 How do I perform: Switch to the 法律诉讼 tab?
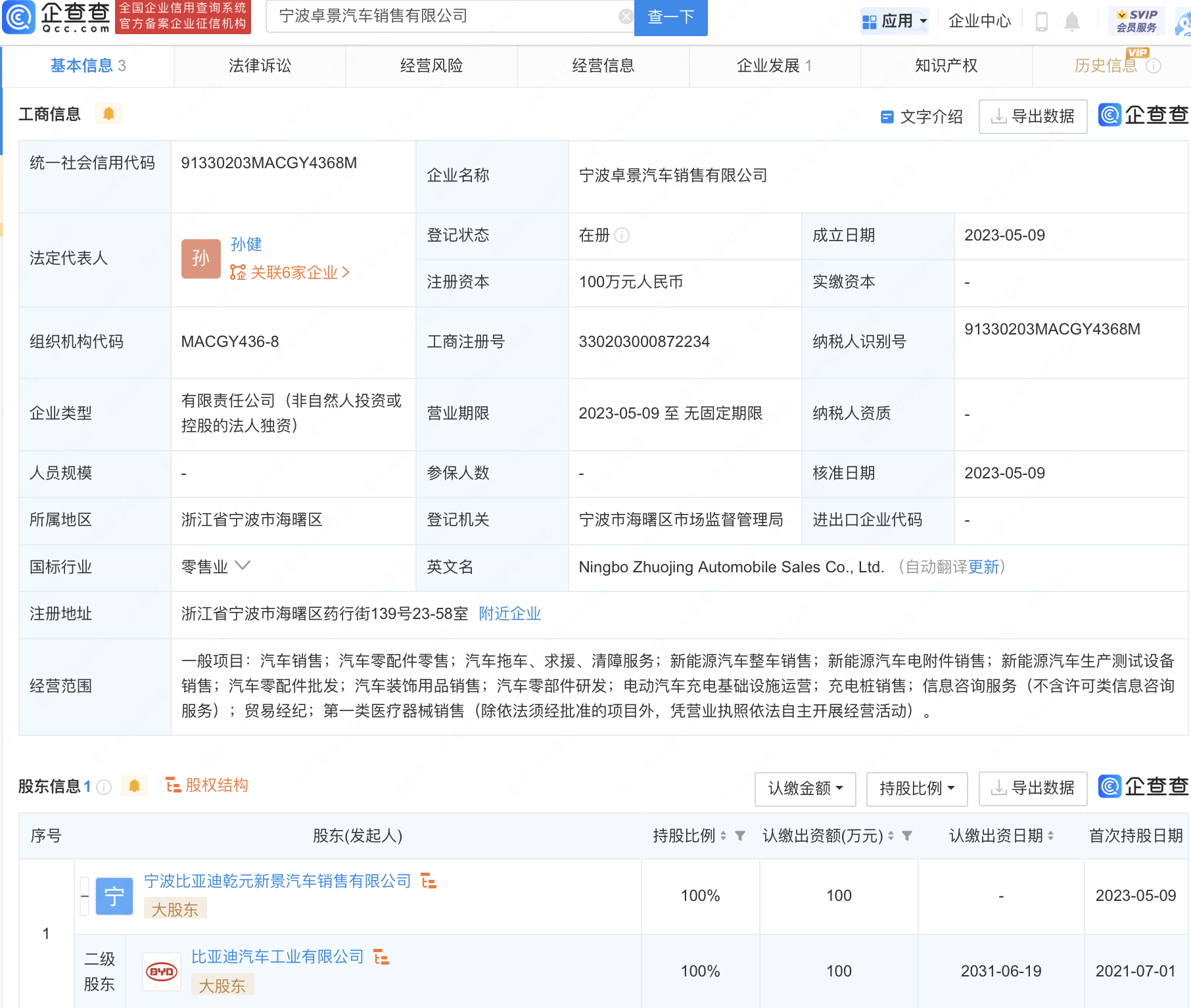260,66
